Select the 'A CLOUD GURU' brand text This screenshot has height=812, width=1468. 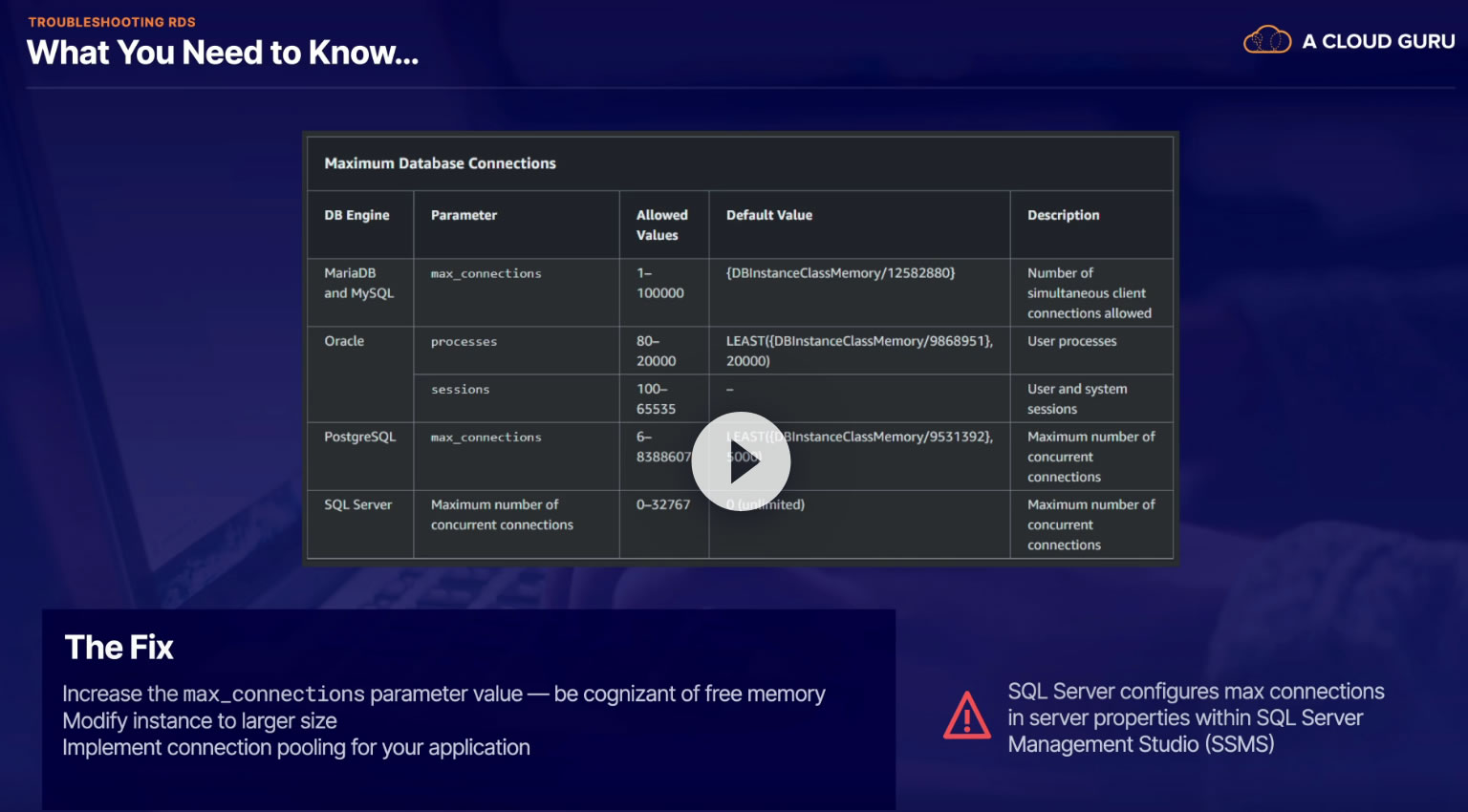tap(1378, 41)
